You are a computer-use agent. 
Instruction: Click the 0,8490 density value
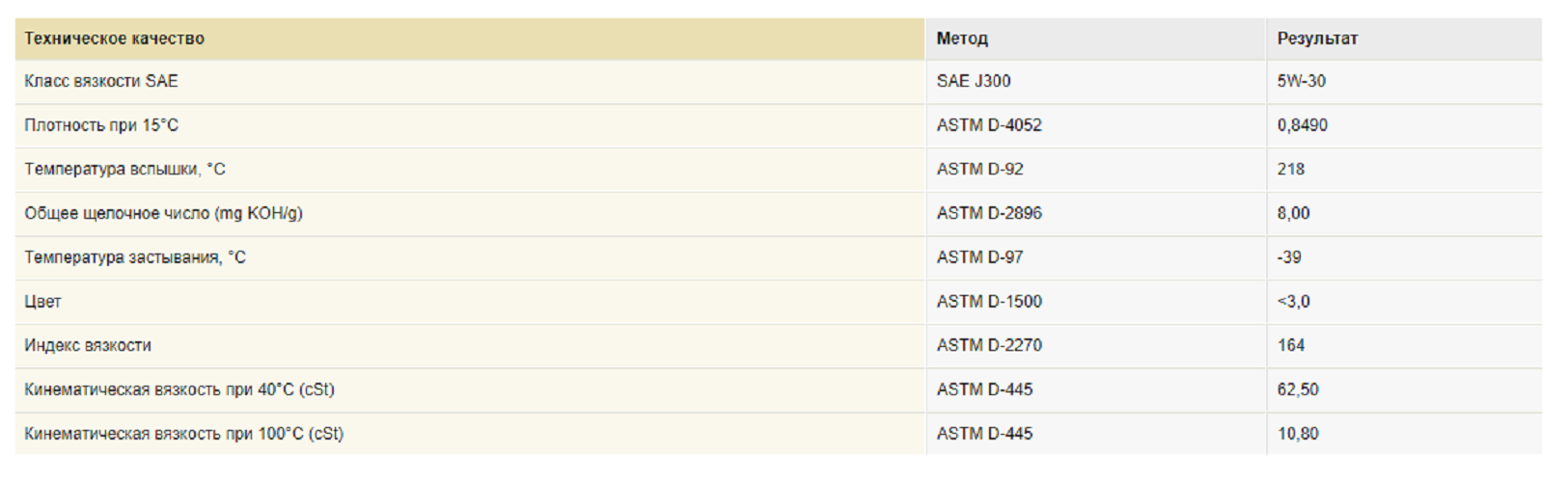click(x=1302, y=125)
